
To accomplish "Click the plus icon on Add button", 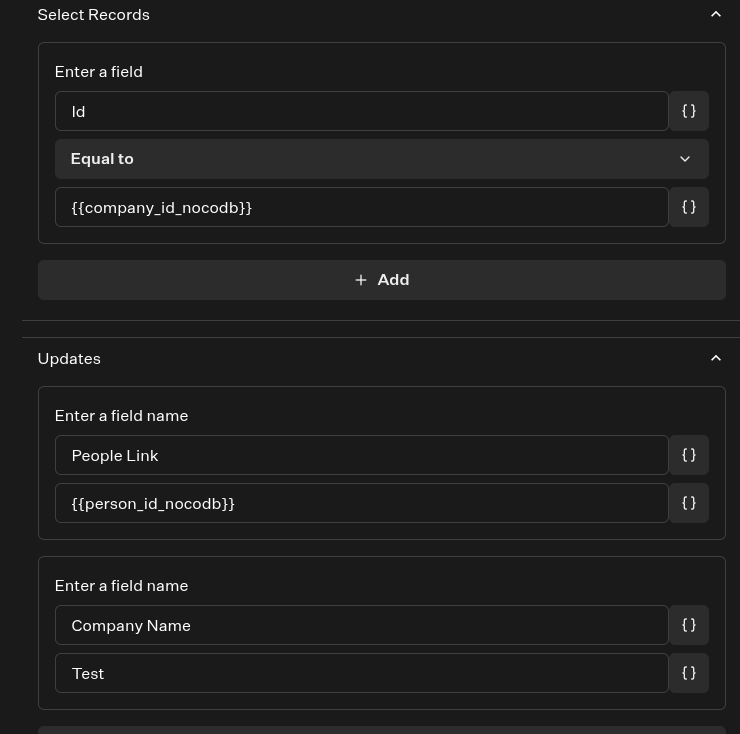I will [361, 280].
